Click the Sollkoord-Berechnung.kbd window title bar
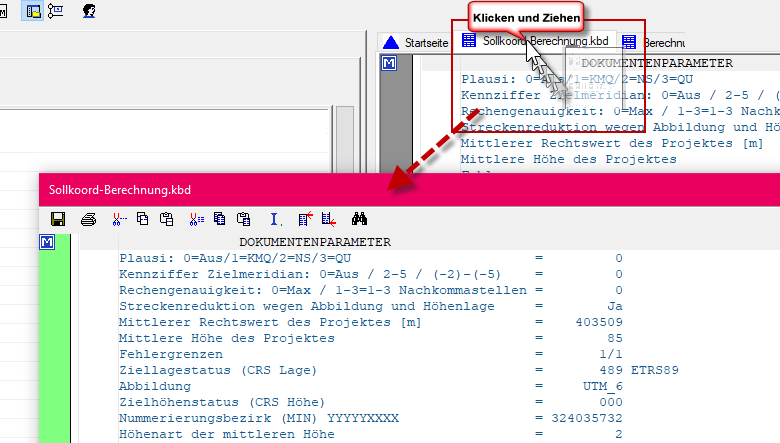Screen dimensions: 780x443 point(300,188)
